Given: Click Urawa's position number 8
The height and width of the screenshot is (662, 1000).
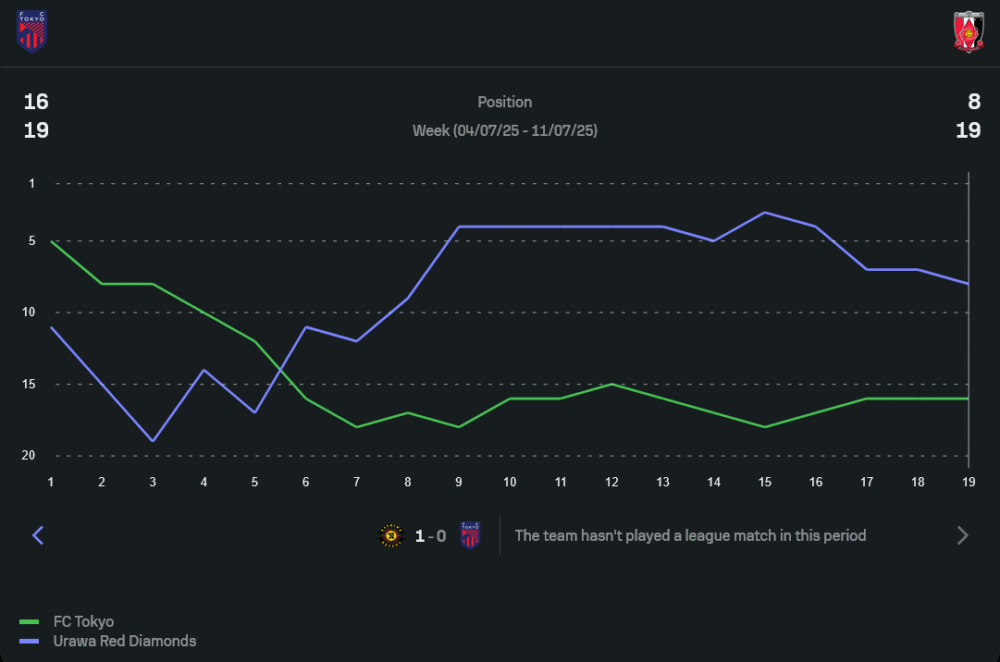Looking at the screenshot, I should tap(974, 102).
